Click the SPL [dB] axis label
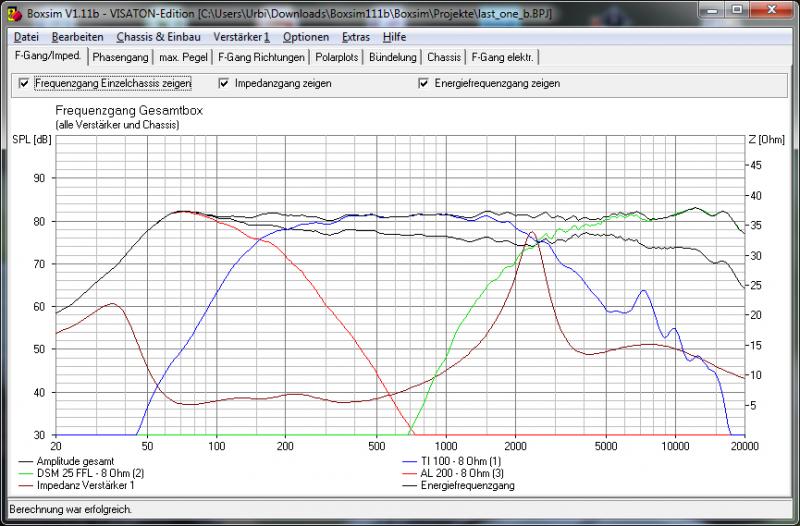 point(32,140)
